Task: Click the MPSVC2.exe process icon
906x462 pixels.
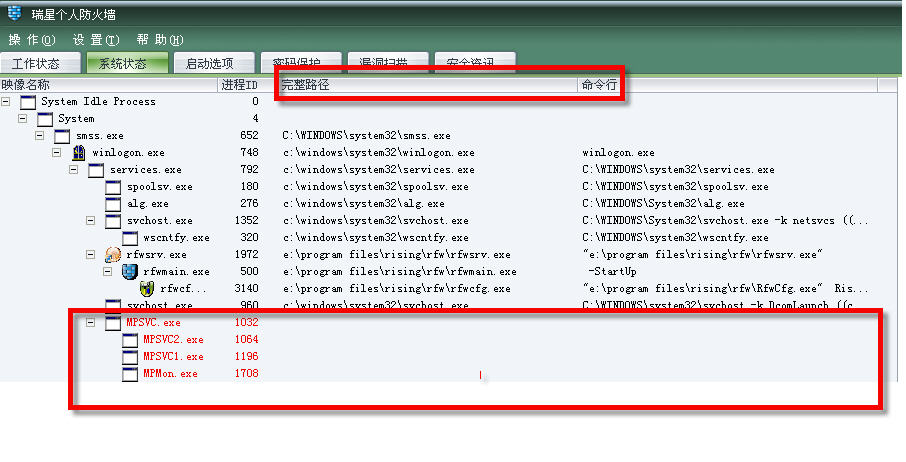Action: (130, 340)
